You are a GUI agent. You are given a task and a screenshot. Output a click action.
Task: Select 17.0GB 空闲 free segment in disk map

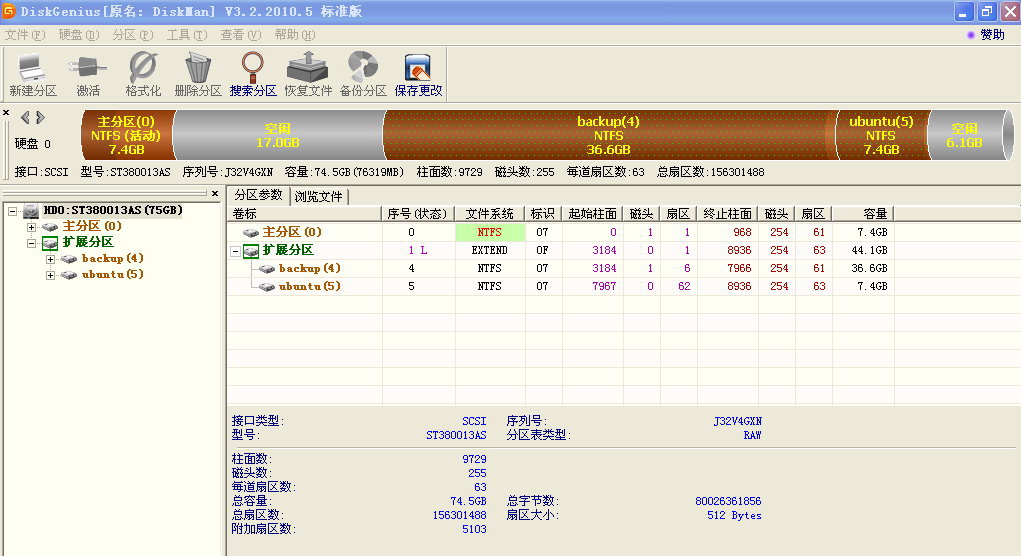278,135
